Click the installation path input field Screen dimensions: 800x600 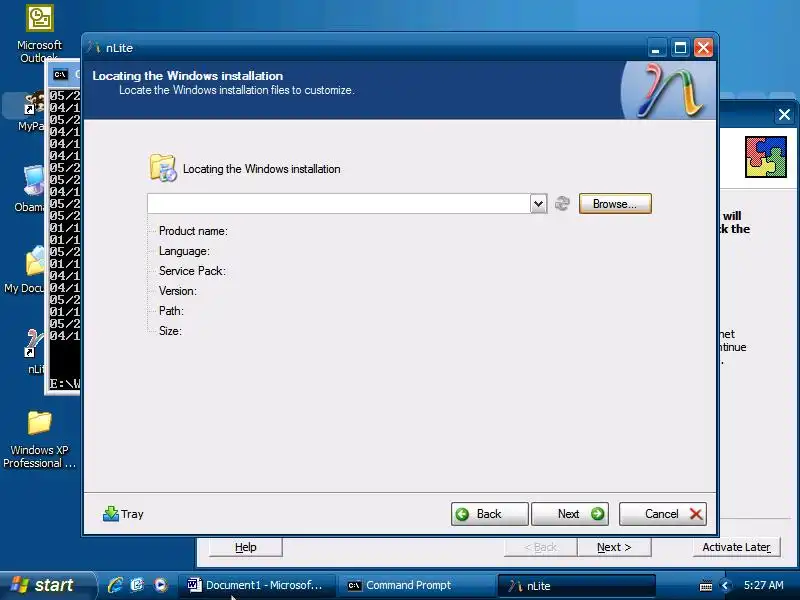339,204
